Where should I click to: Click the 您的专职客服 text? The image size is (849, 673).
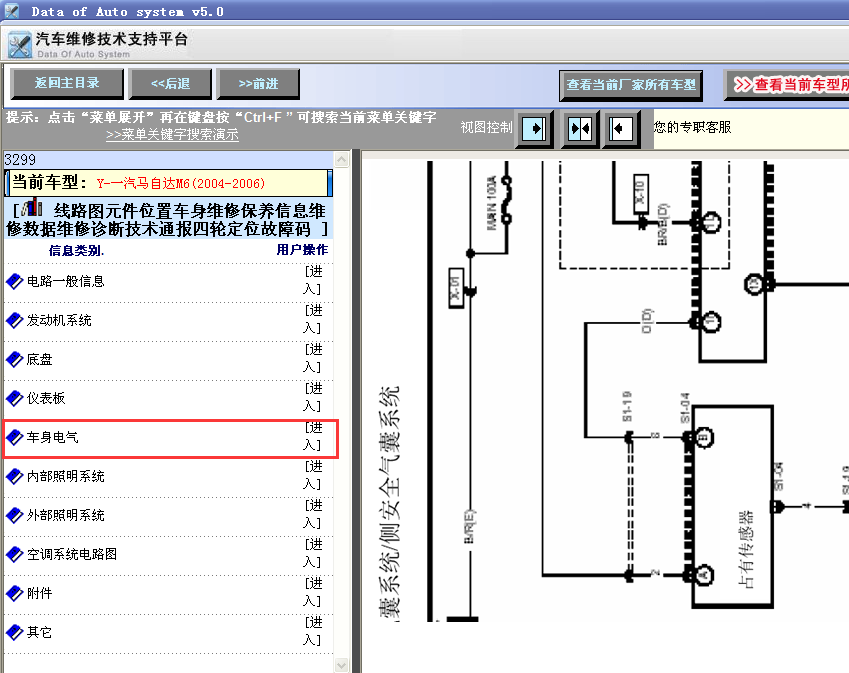tap(693, 127)
